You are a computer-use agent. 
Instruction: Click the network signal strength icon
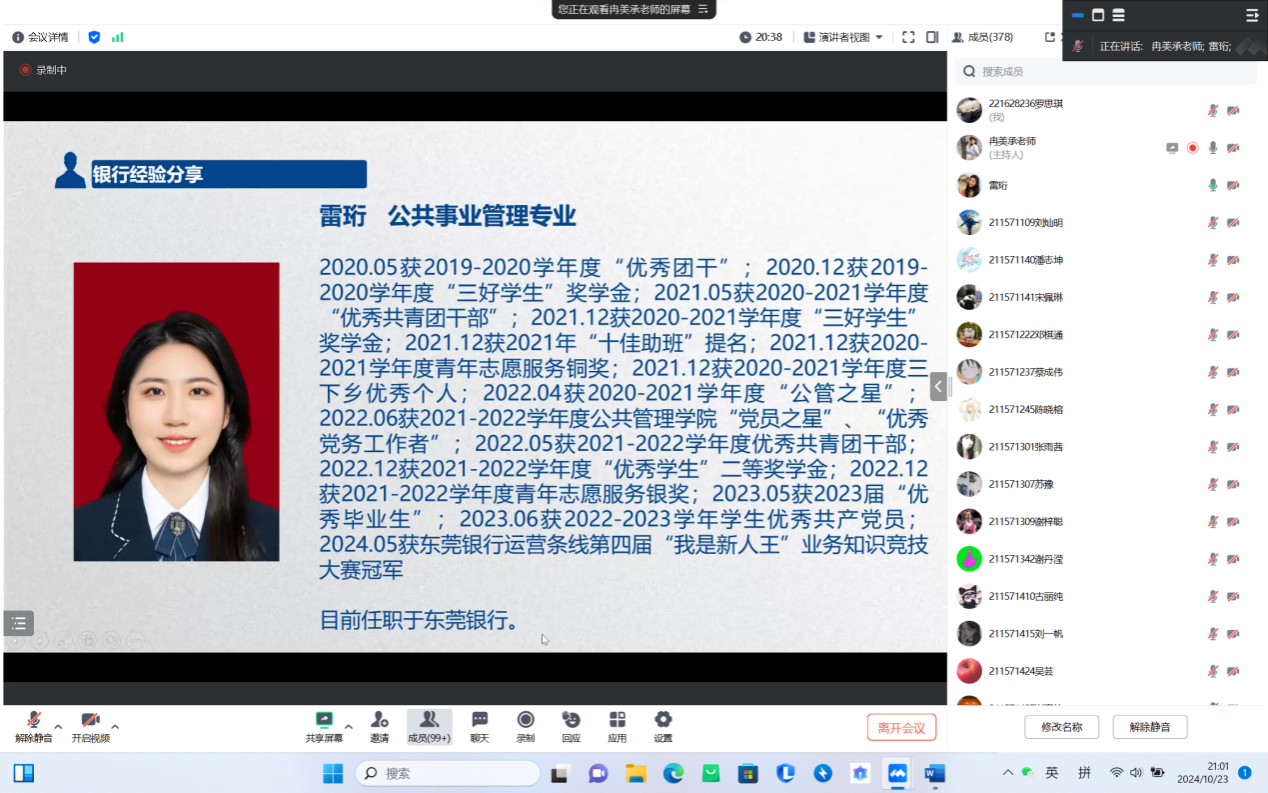pos(118,37)
